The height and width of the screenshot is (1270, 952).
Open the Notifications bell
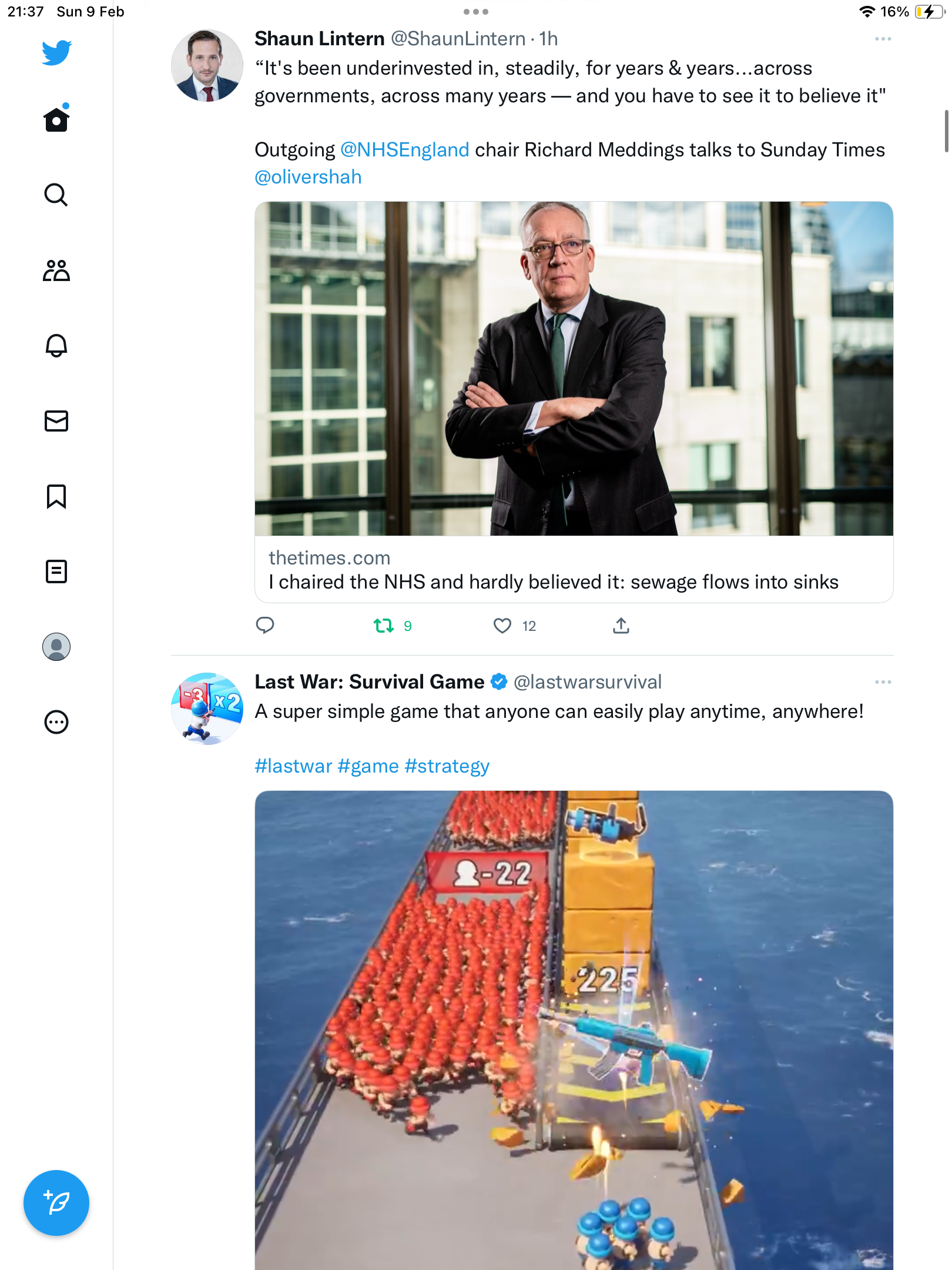[x=56, y=346]
